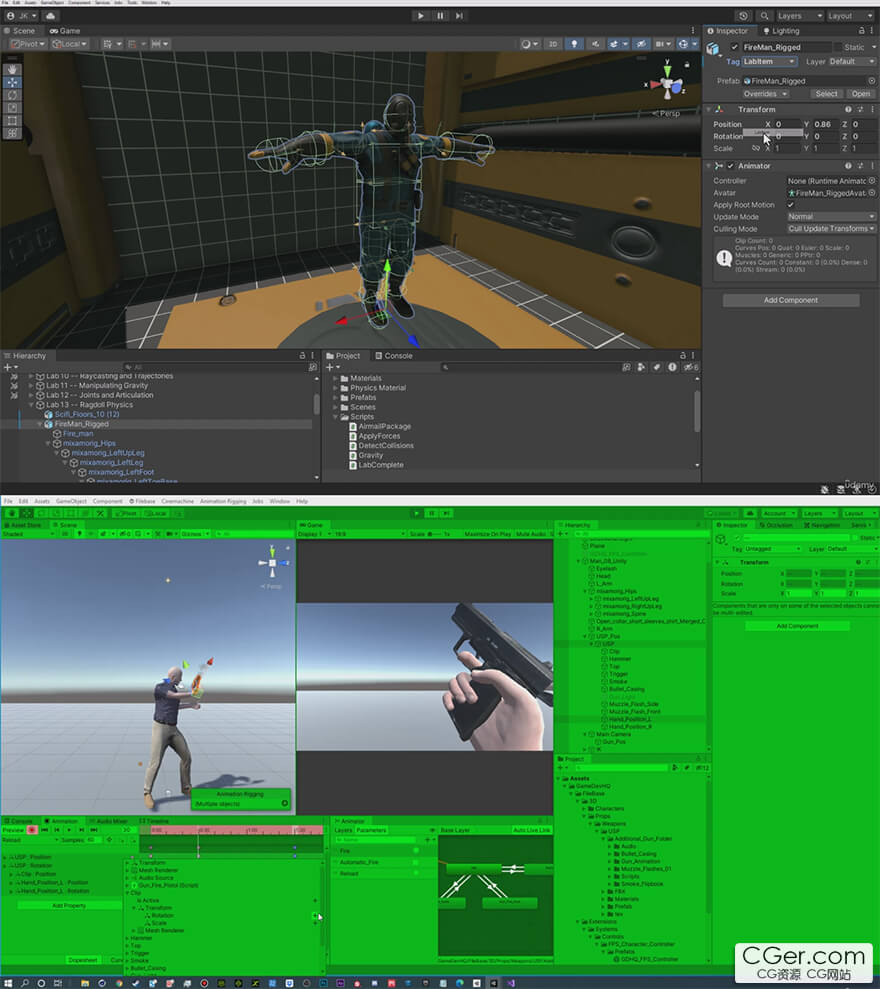Collapse the Transform component in top Inspector
The width and height of the screenshot is (880, 989).
[x=709, y=110]
